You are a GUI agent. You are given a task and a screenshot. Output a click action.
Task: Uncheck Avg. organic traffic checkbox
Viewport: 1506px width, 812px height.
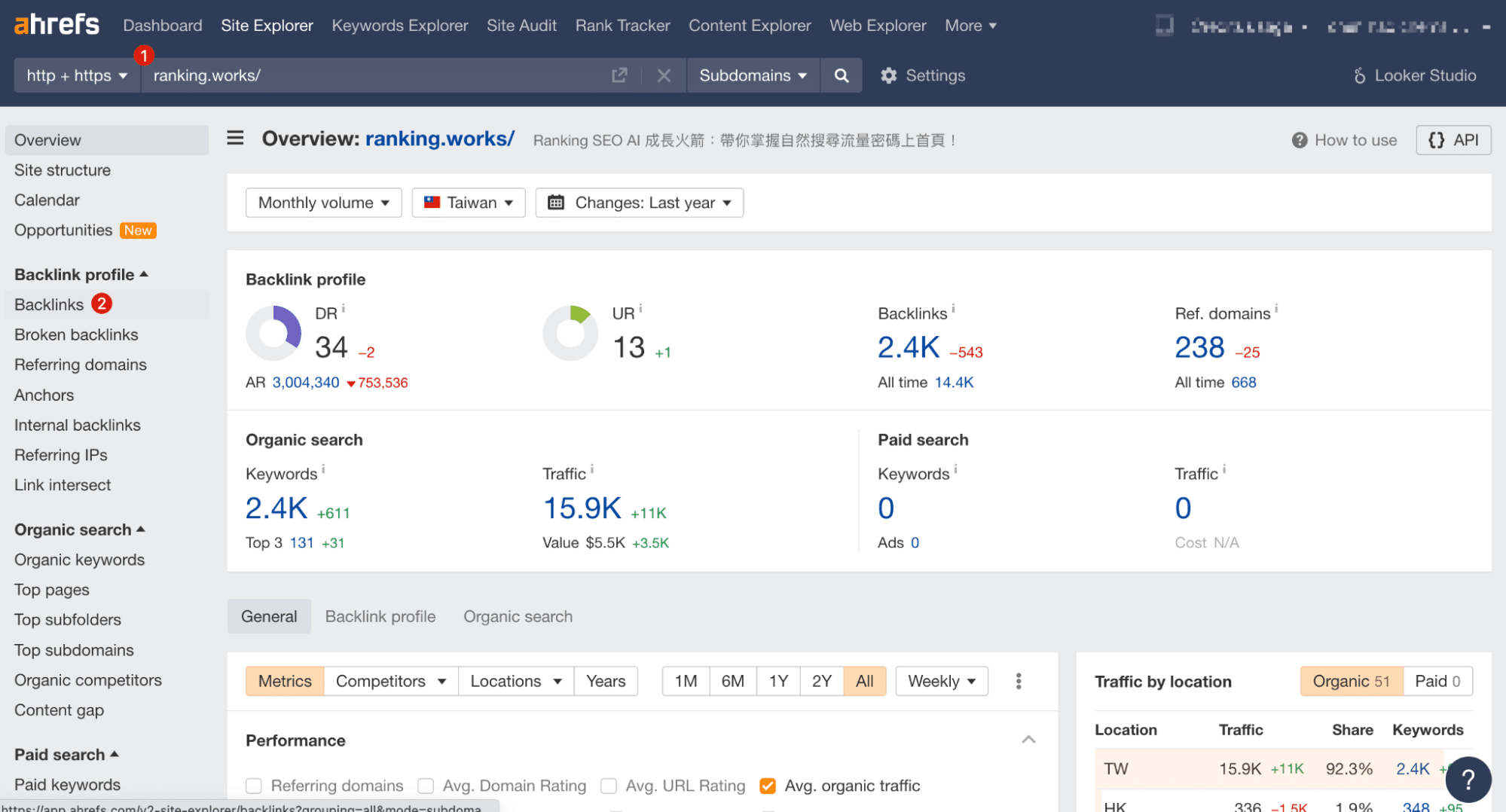(x=768, y=786)
